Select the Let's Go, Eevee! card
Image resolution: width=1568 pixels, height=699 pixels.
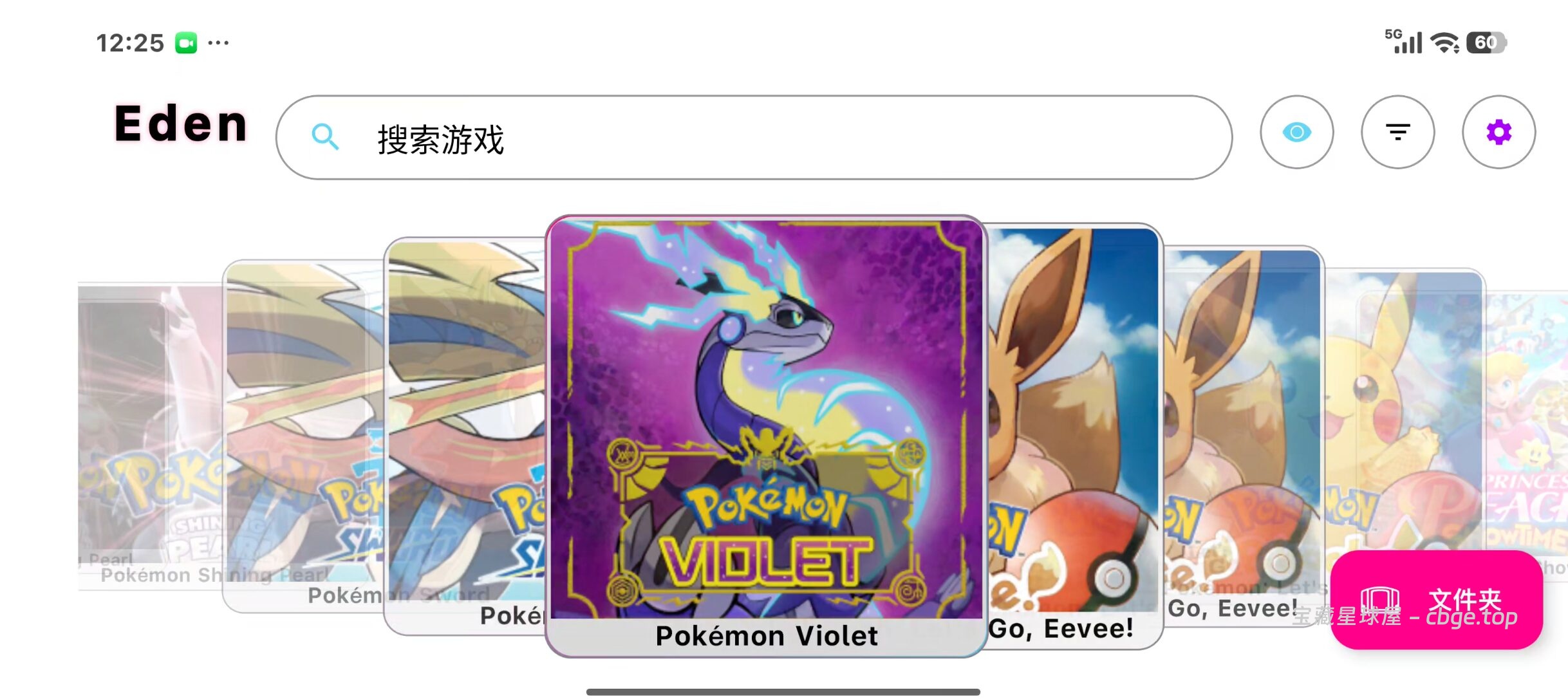click(x=1074, y=436)
